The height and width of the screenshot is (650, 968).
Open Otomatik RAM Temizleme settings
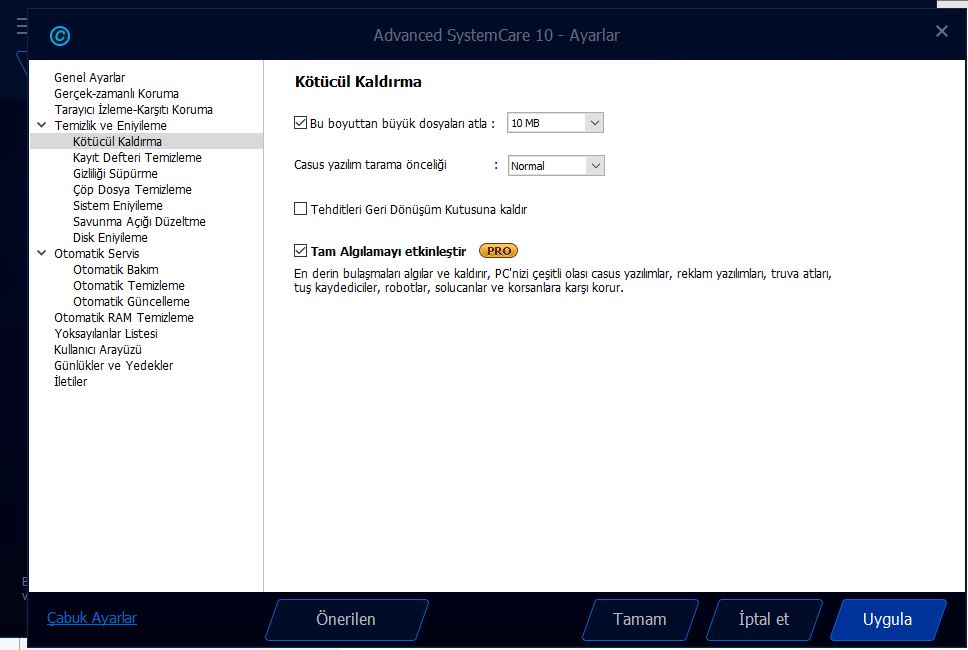pyautogui.click(x=123, y=318)
